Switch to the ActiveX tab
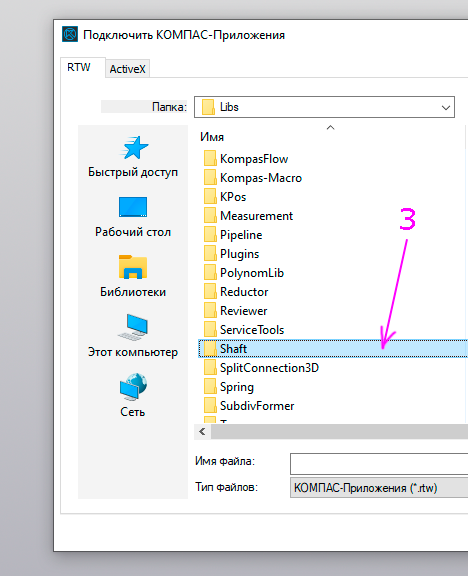468x576 pixels. (x=127, y=69)
